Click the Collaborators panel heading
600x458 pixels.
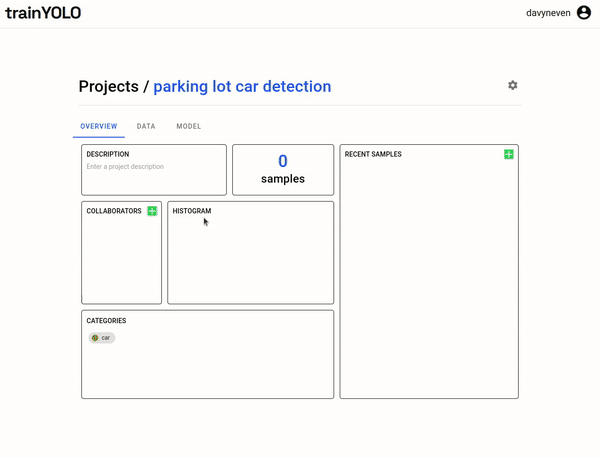click(114, 211)
